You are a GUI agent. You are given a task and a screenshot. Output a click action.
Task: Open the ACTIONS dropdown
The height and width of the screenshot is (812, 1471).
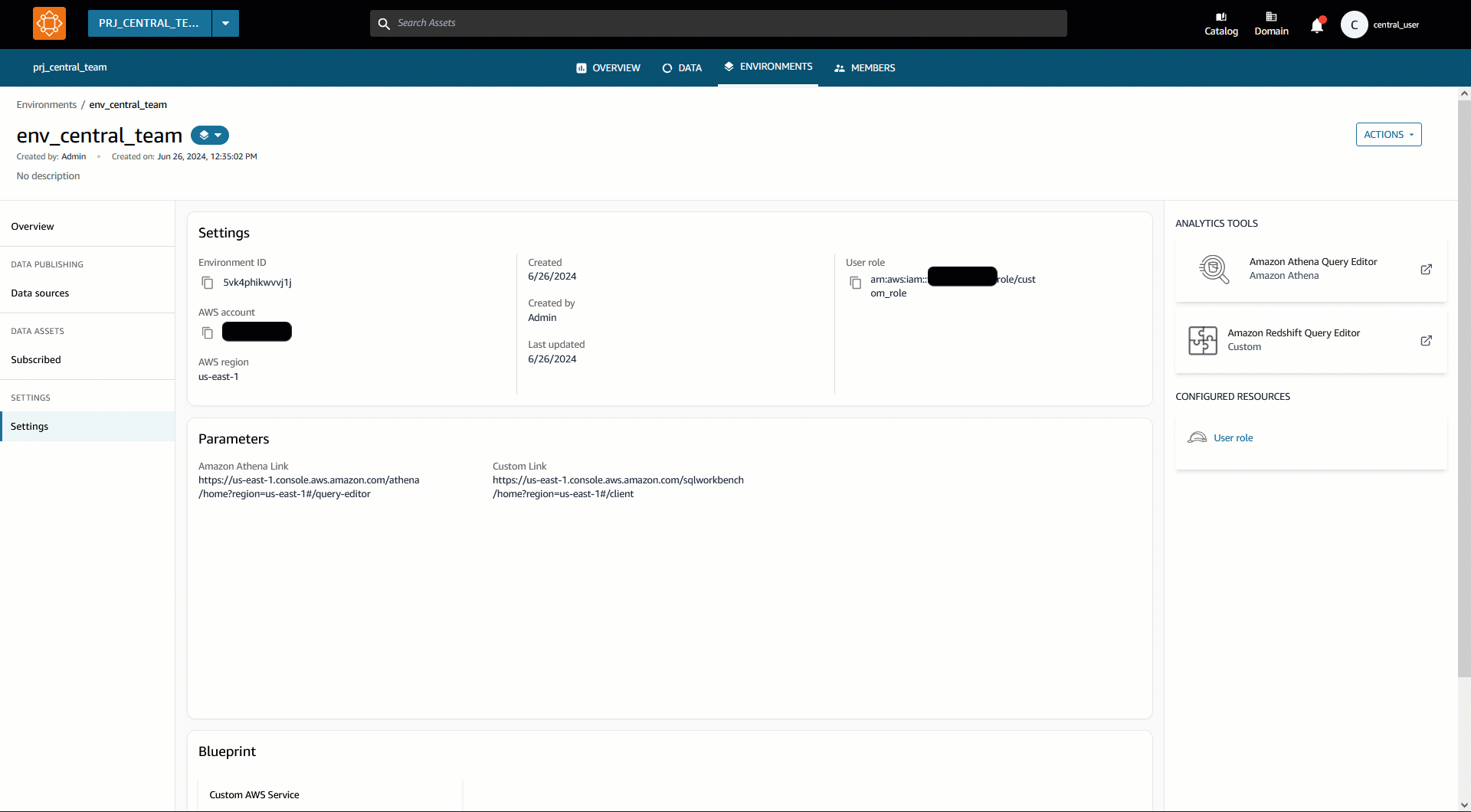point(1388,134)
